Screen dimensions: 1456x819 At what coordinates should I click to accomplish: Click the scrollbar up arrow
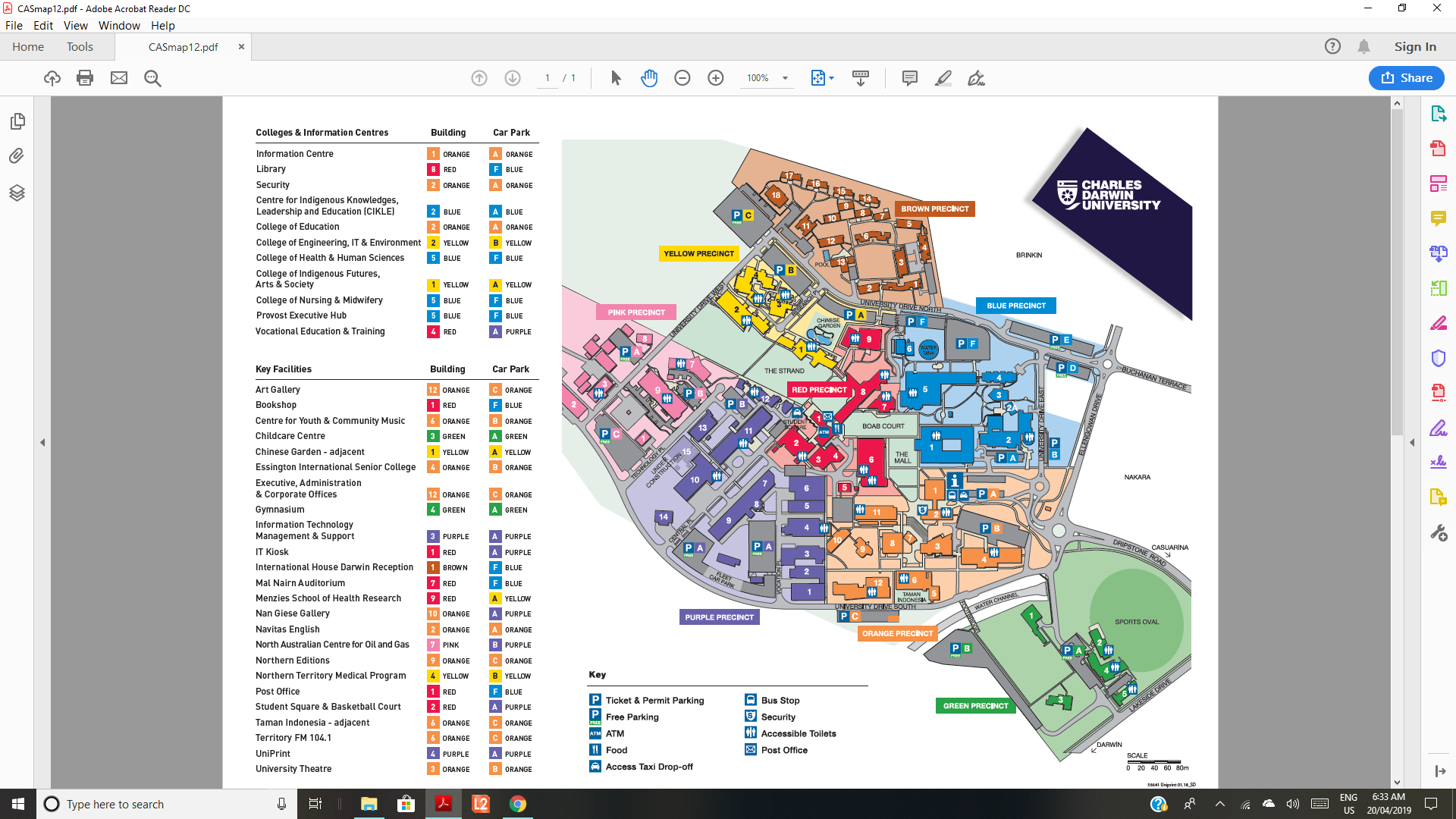click(x=1398, y=103)
